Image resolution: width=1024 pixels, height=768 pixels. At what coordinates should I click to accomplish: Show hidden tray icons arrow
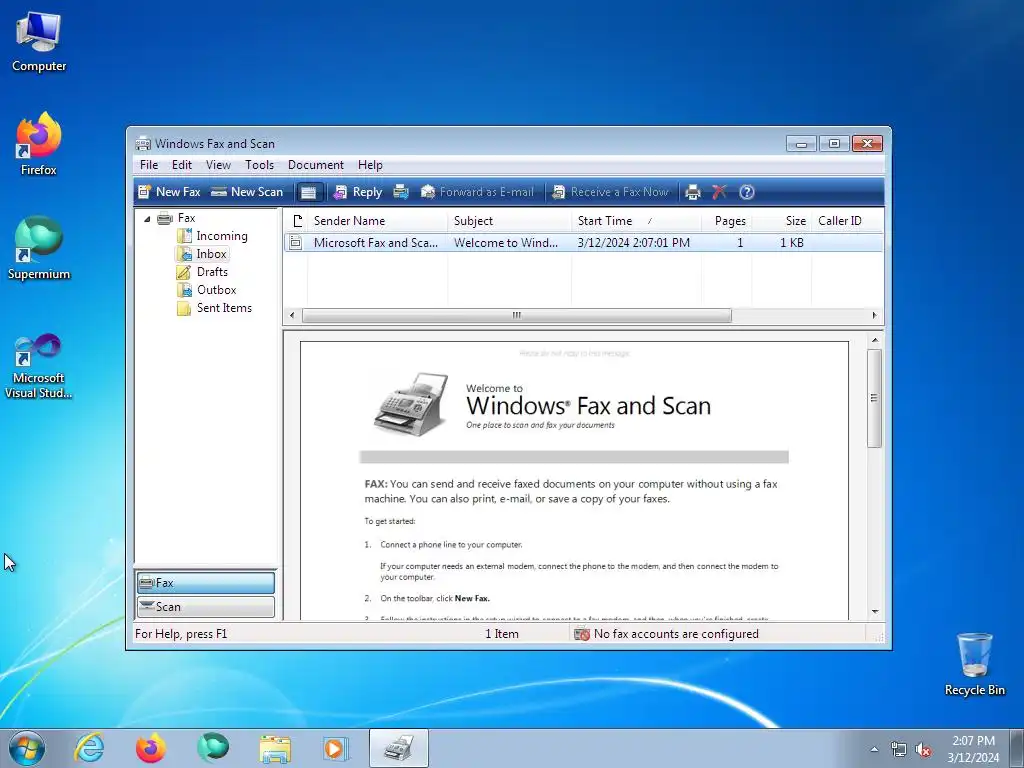pos(874,749)
